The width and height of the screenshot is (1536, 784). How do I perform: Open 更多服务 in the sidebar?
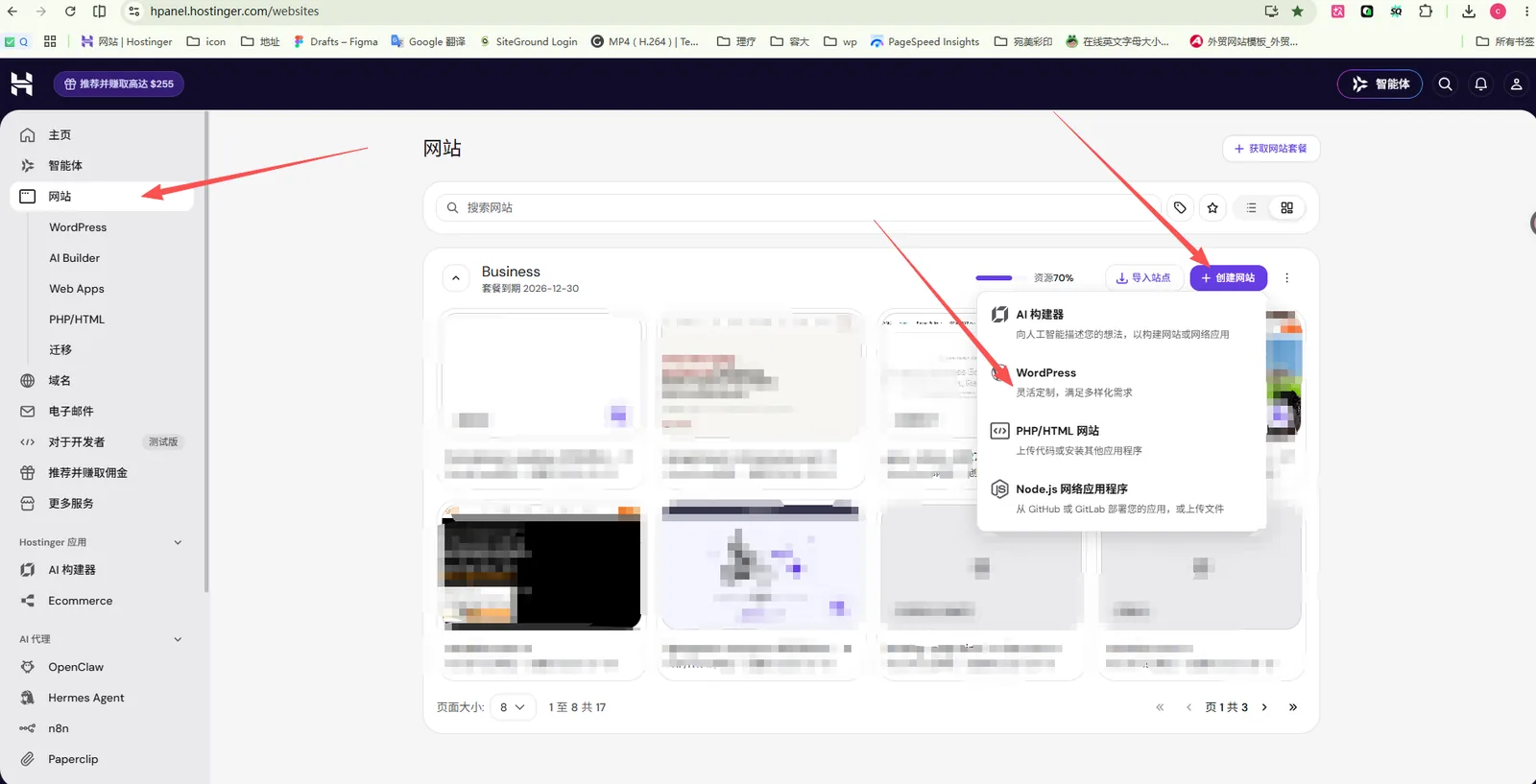click(x=102, y=504)
